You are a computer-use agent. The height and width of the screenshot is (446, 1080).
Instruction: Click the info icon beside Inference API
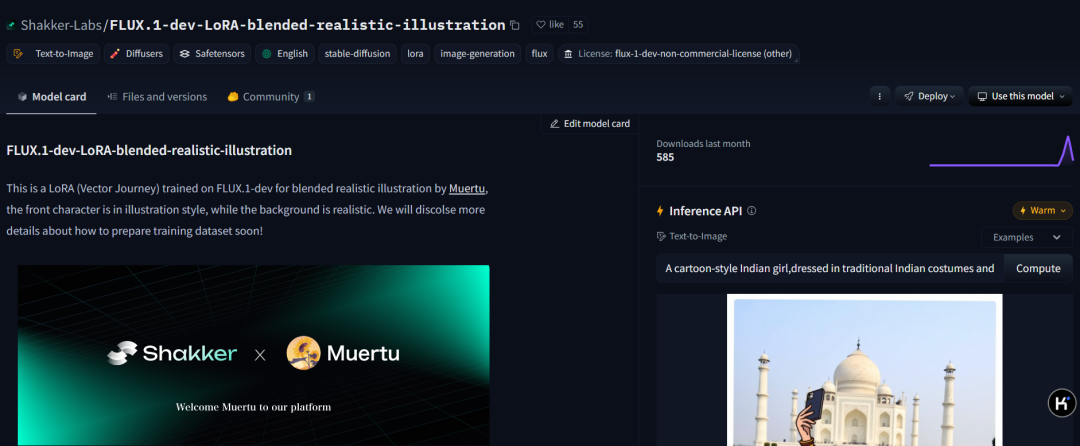pos(752,211)
